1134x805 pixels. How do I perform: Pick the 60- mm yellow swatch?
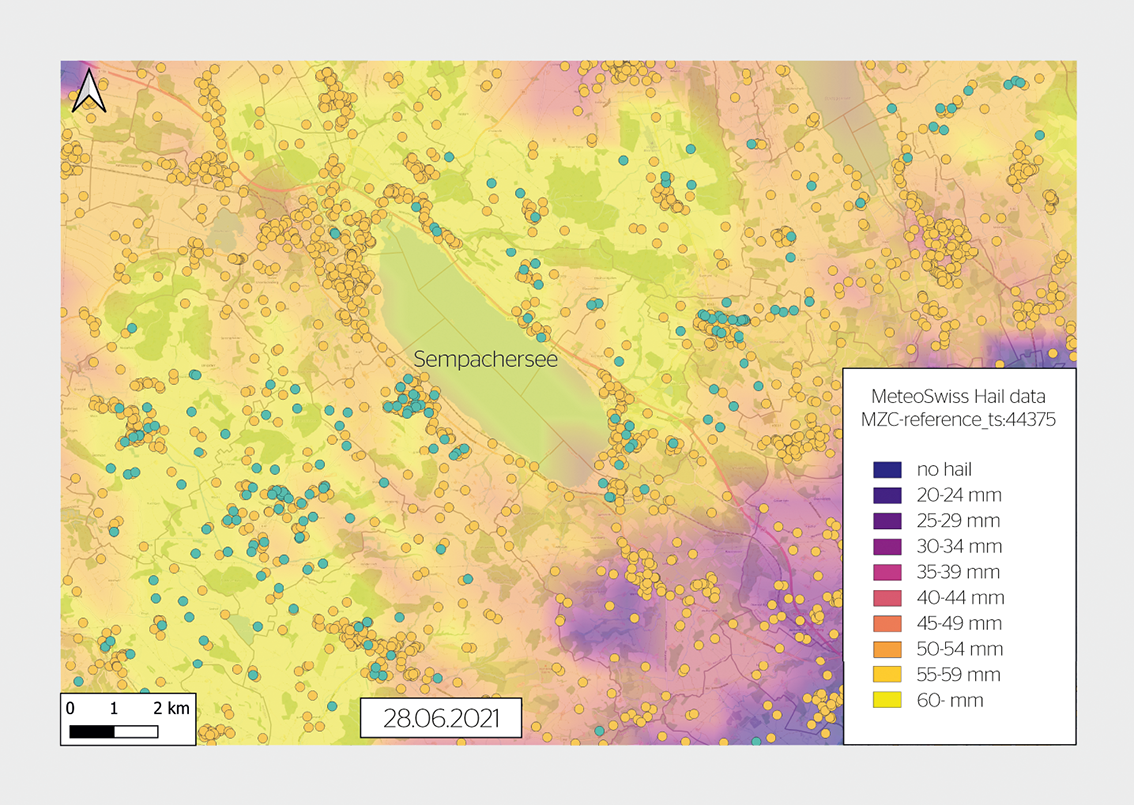point(887,700)
